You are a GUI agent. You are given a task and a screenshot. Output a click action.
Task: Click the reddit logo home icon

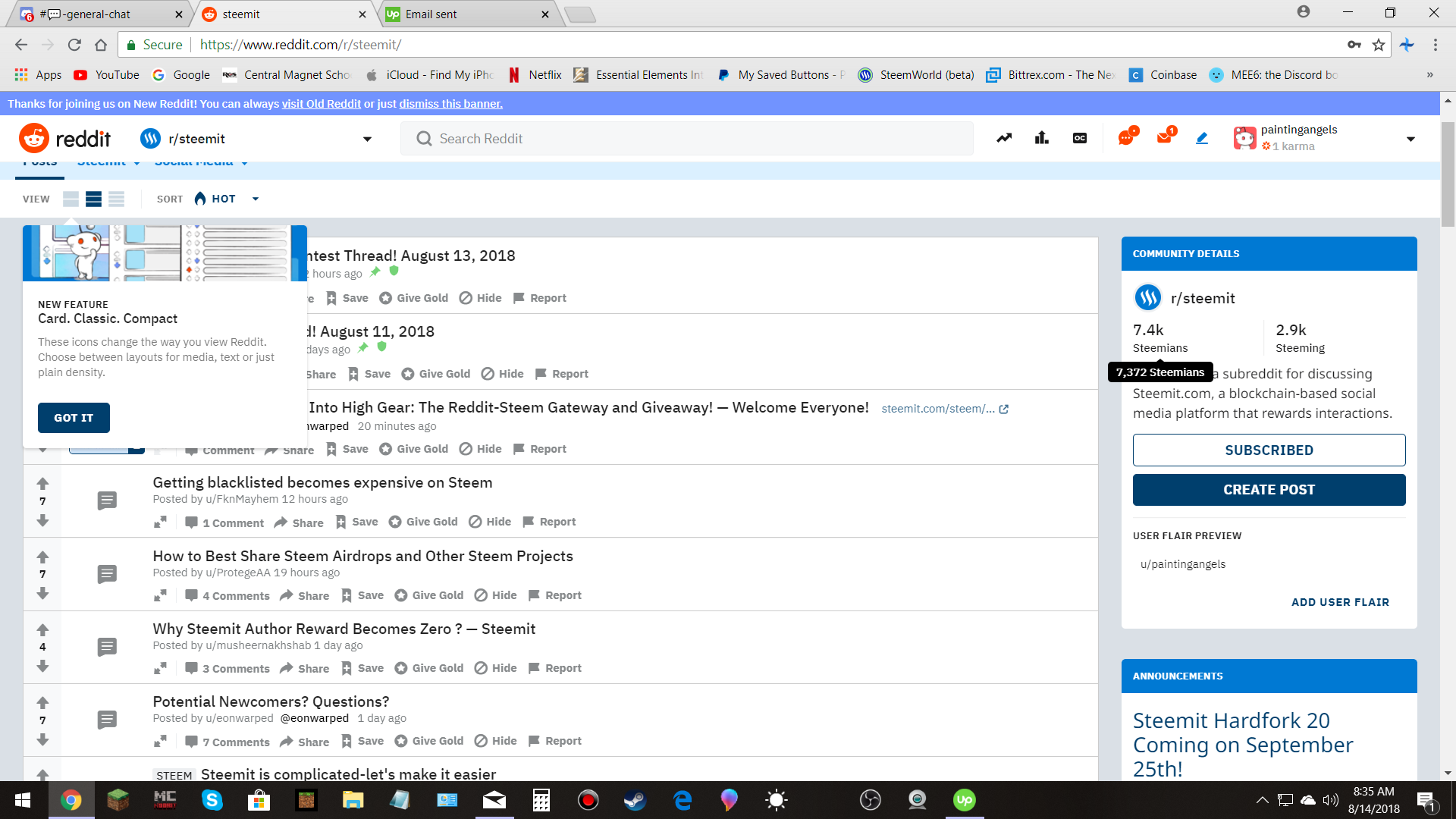pyautogui.click(x=65, y=139)
